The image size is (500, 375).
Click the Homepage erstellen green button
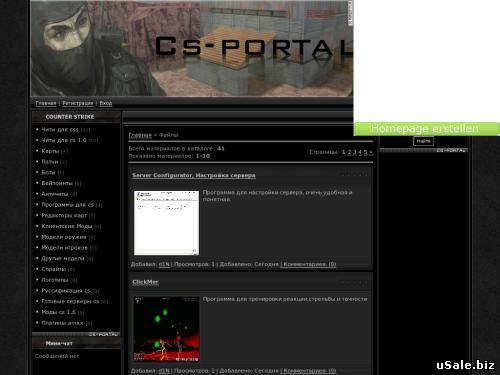pos(426,129)
